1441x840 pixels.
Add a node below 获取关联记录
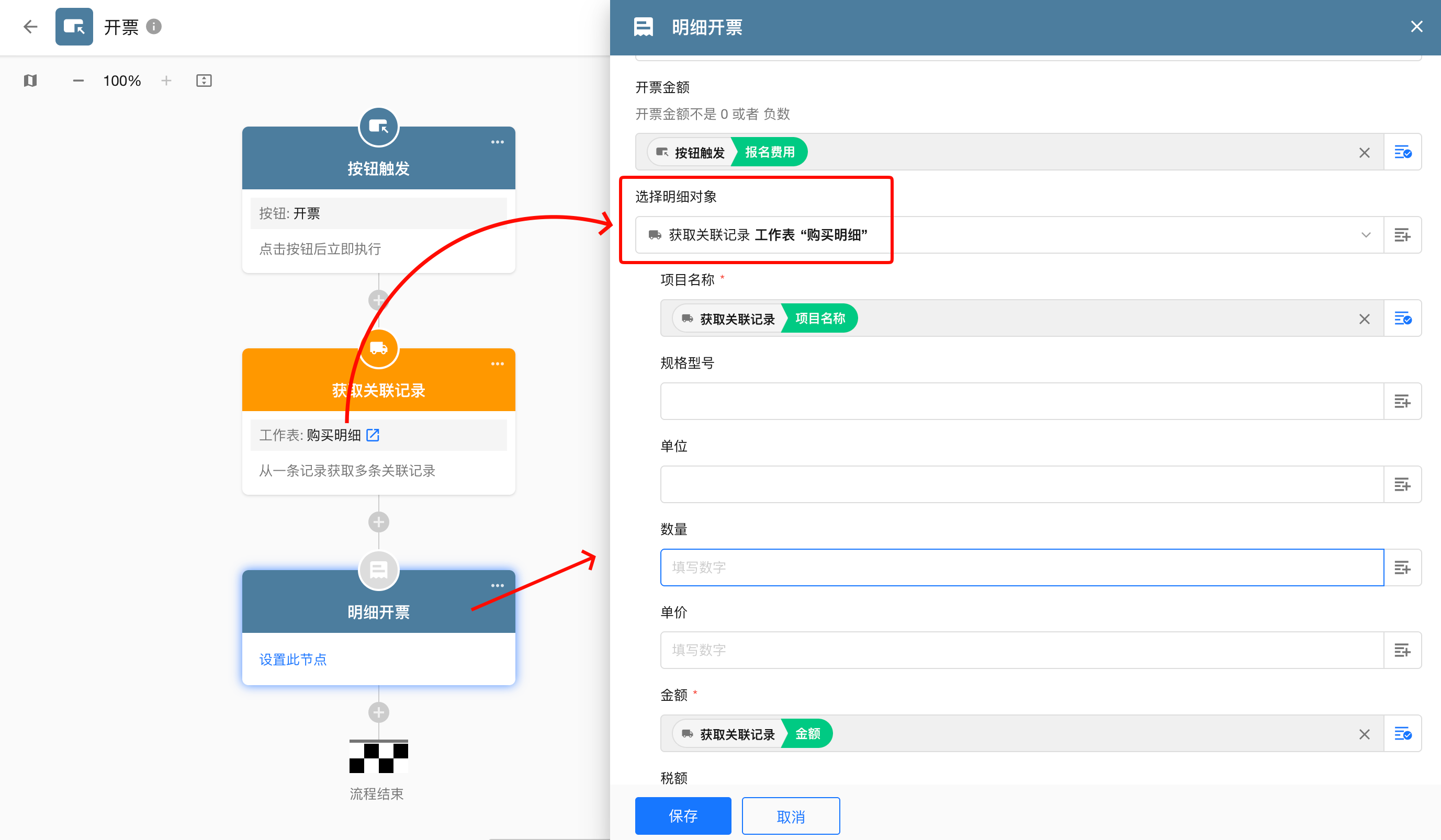coord(378,521)
